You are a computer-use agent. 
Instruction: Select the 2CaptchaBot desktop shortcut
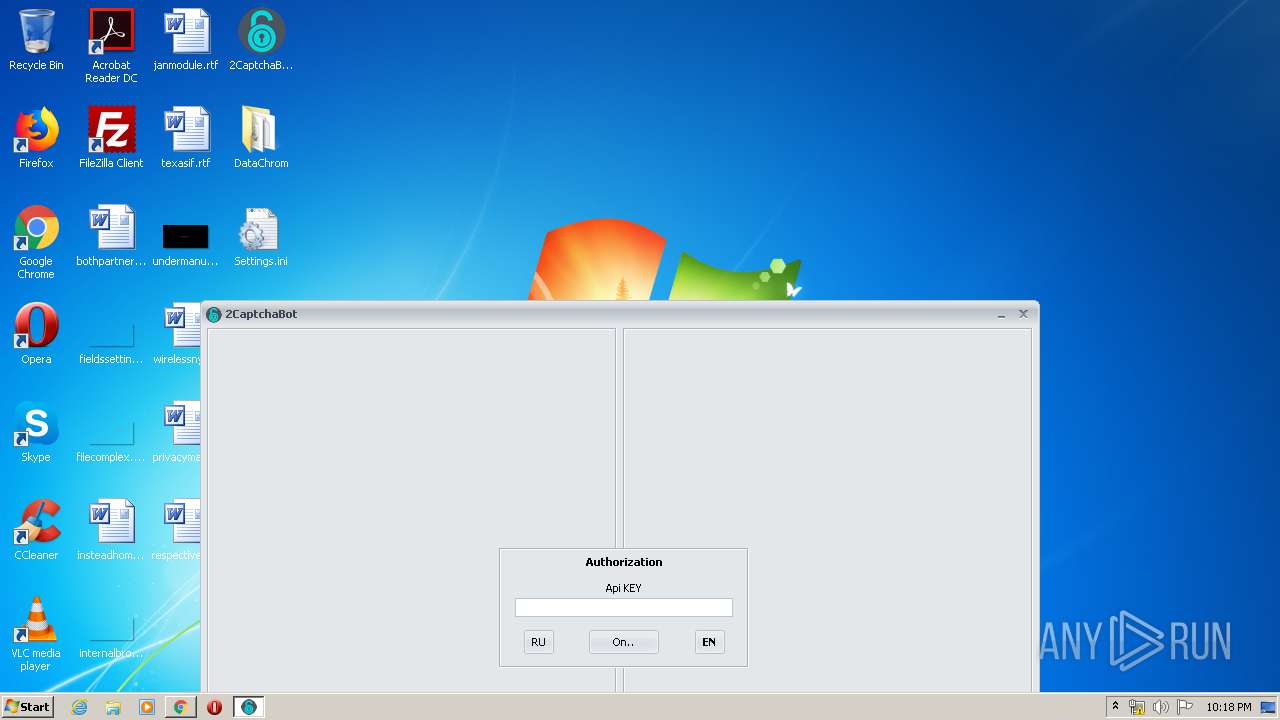tap(261, 40)
